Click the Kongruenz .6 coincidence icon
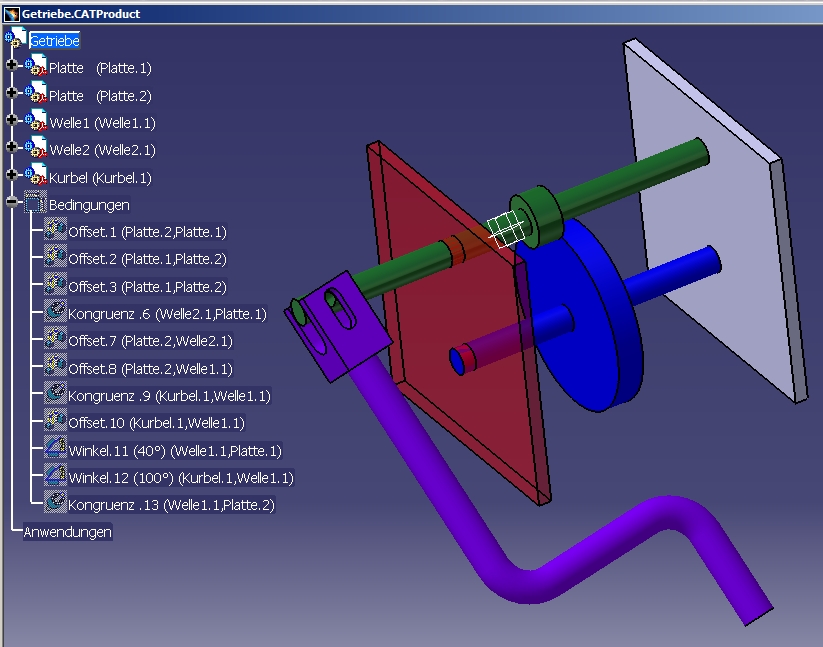This screenshot has height=647, width=823. (55, 312)
